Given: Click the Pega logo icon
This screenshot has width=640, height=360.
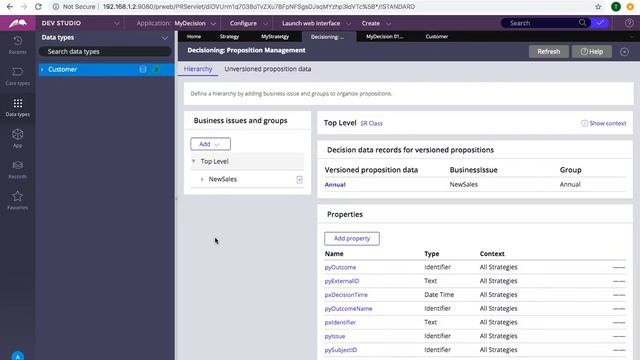Looking at the screenshot, I should click(x=18, y=23).
